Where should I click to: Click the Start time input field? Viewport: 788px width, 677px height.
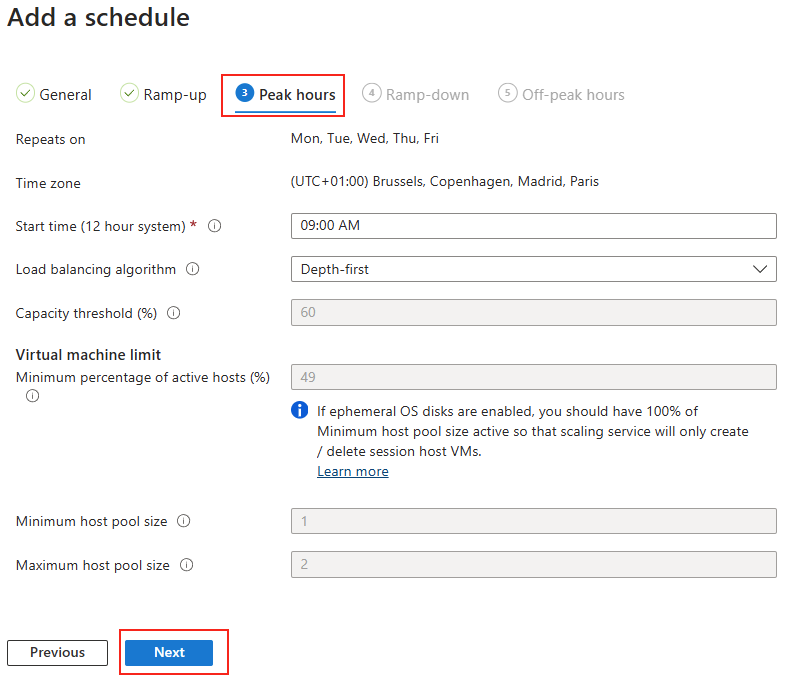pos(534,226)
